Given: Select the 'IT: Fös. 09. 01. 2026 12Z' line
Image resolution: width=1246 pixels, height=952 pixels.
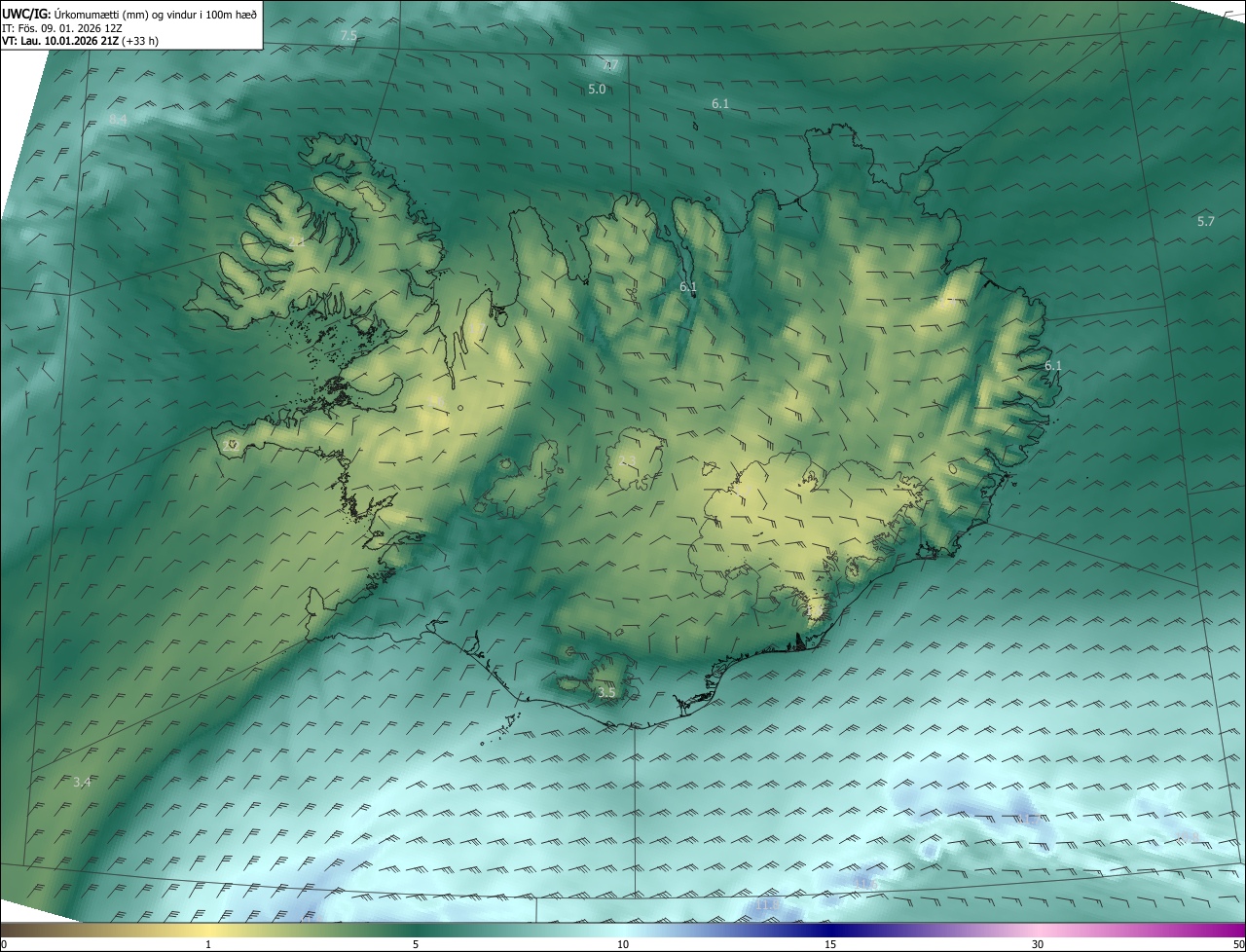Looking at the screenshot, I should coord(61,28).
